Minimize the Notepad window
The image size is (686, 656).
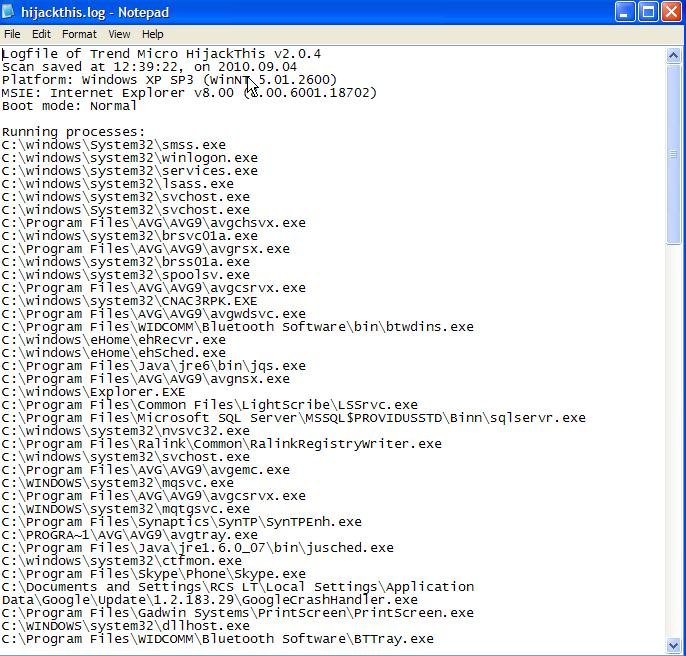625,12
